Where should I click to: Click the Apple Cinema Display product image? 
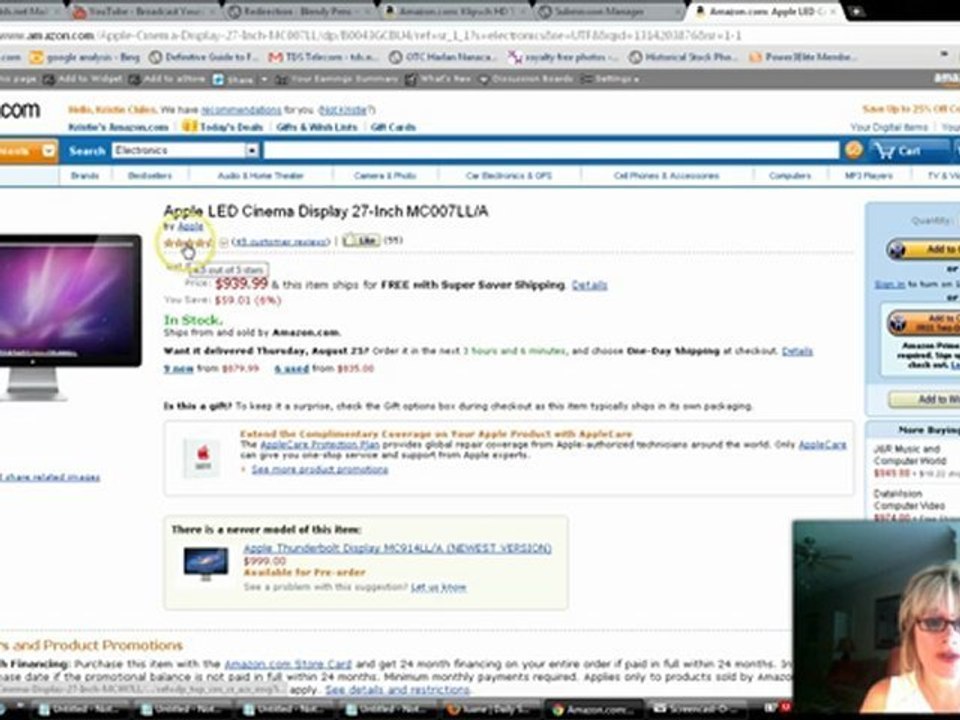(x=69, y=317)
